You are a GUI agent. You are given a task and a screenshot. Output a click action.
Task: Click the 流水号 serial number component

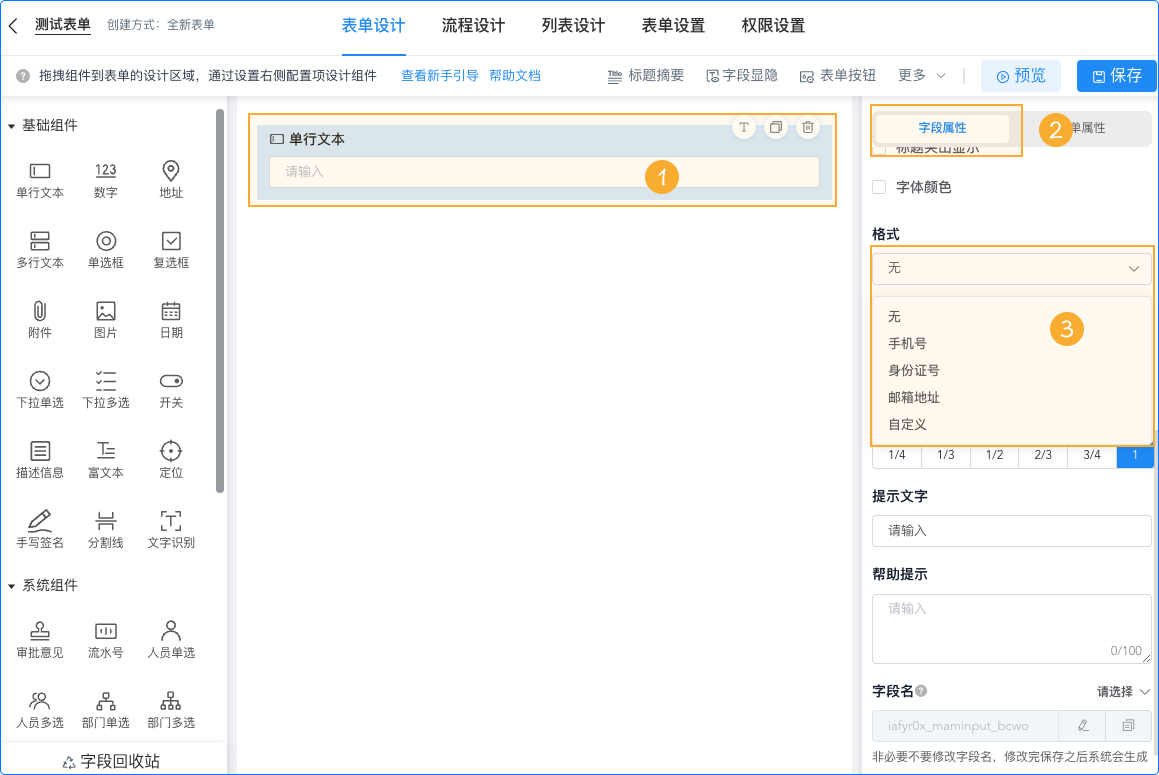[x=105, y=639]
